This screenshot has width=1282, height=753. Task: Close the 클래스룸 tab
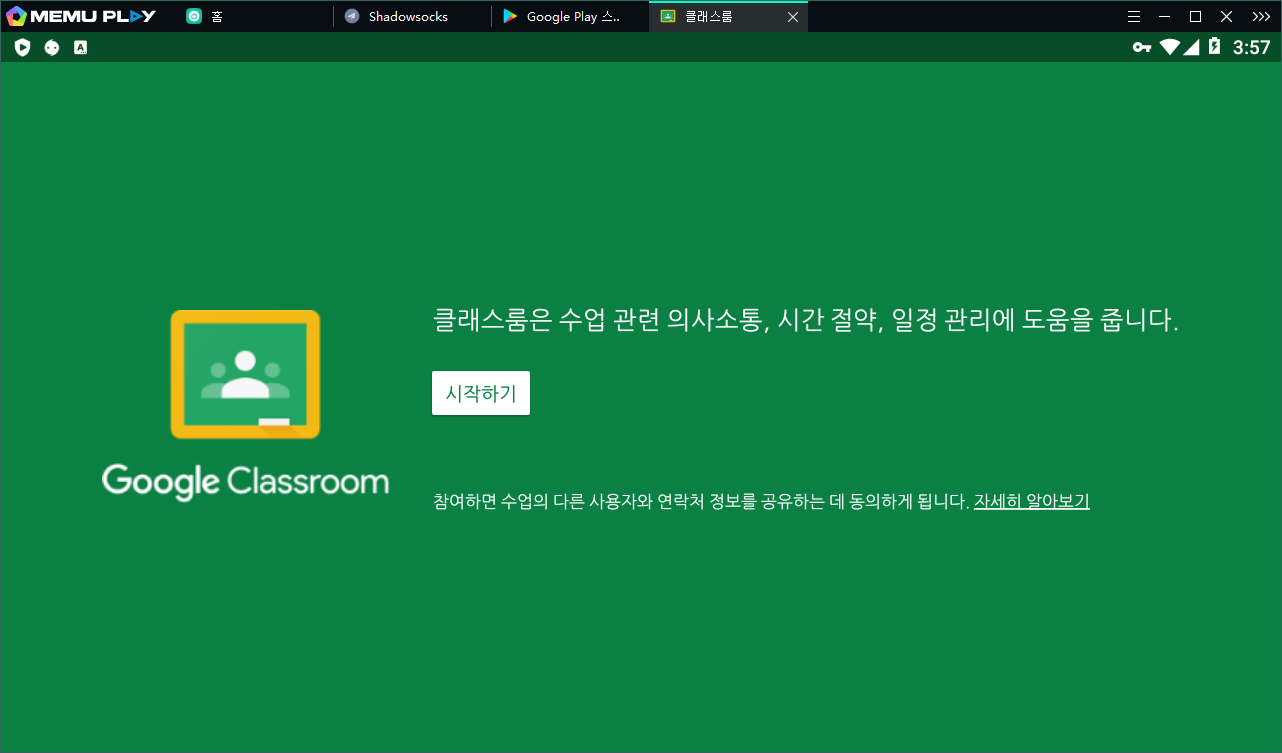tap(793, 17)
